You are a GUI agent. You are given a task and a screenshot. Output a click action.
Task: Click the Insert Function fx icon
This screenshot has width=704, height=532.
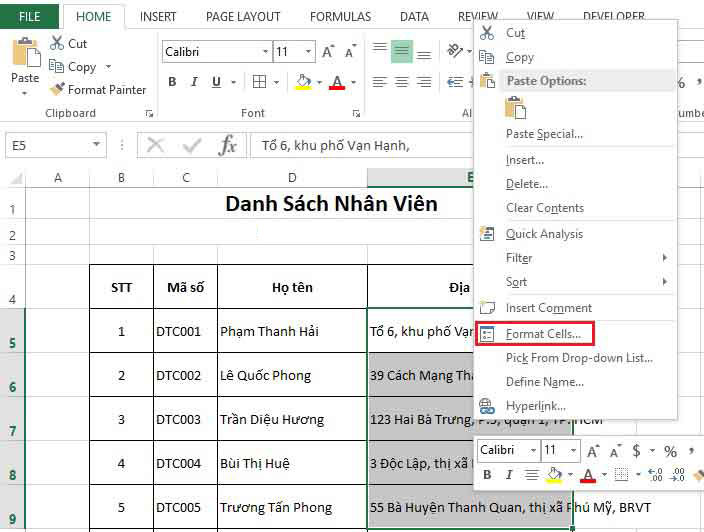click(x=228, y=145)
